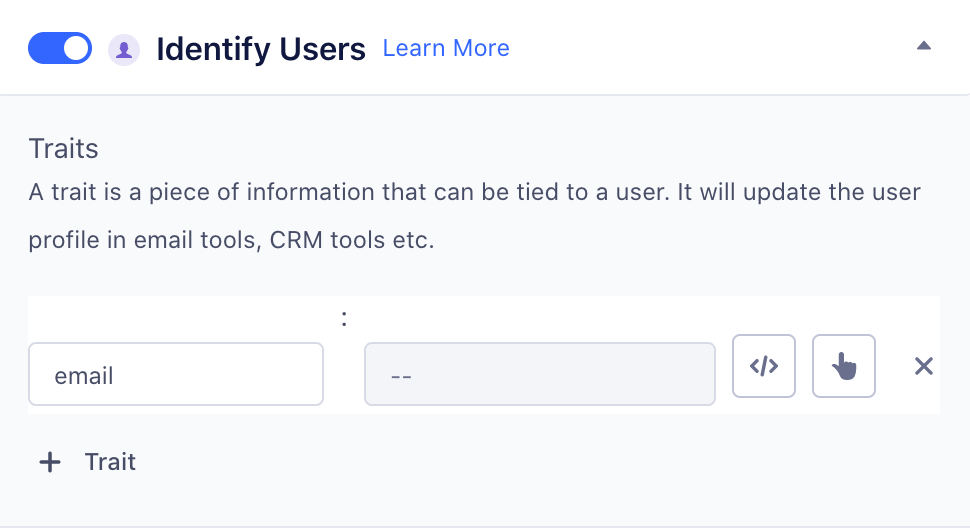This screenshot has width=970, height=530.
Task: Click the email trait name field
Action: click(x=175, y=375)
